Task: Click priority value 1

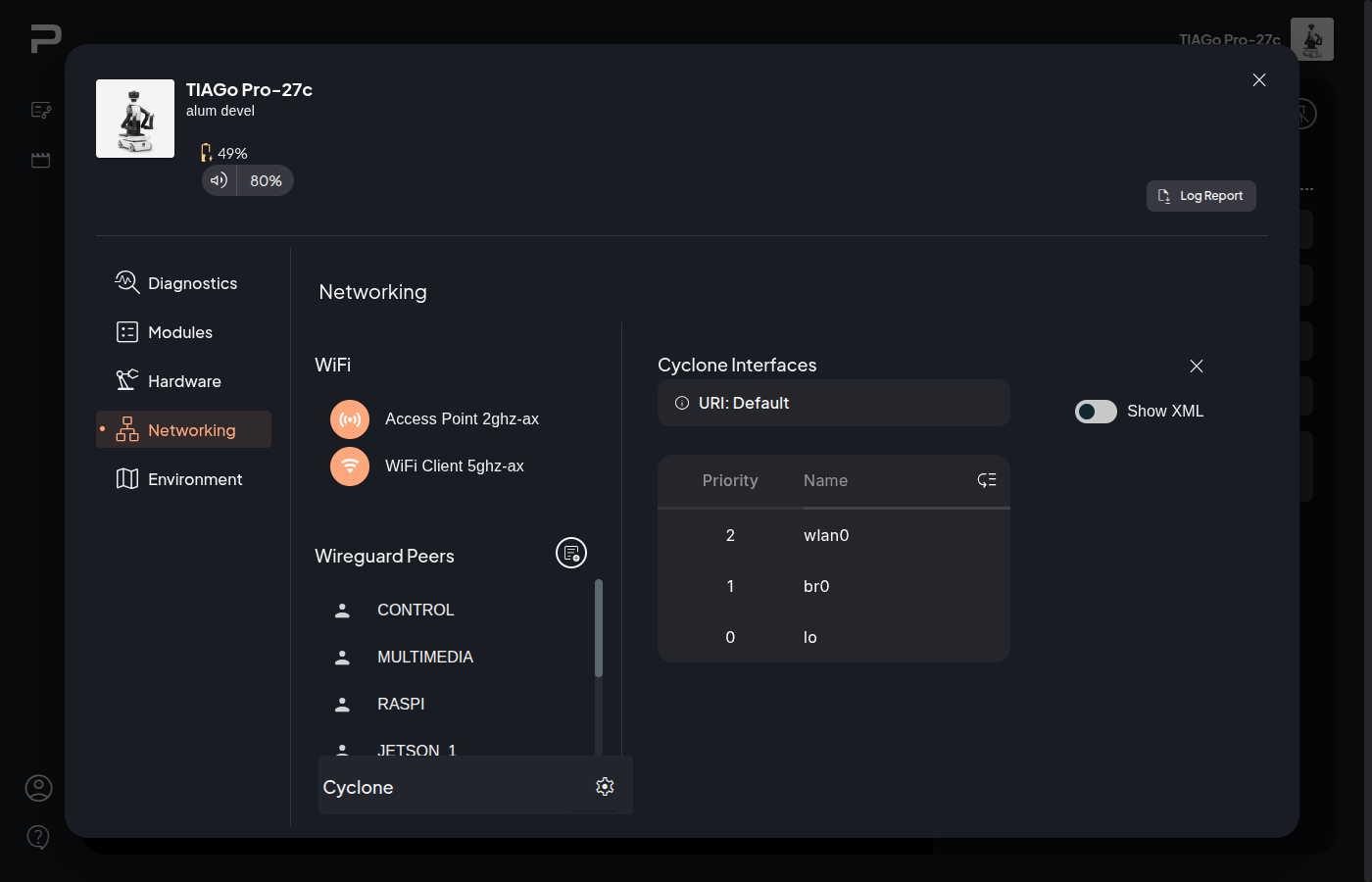Action: click(x=730, y=586)
